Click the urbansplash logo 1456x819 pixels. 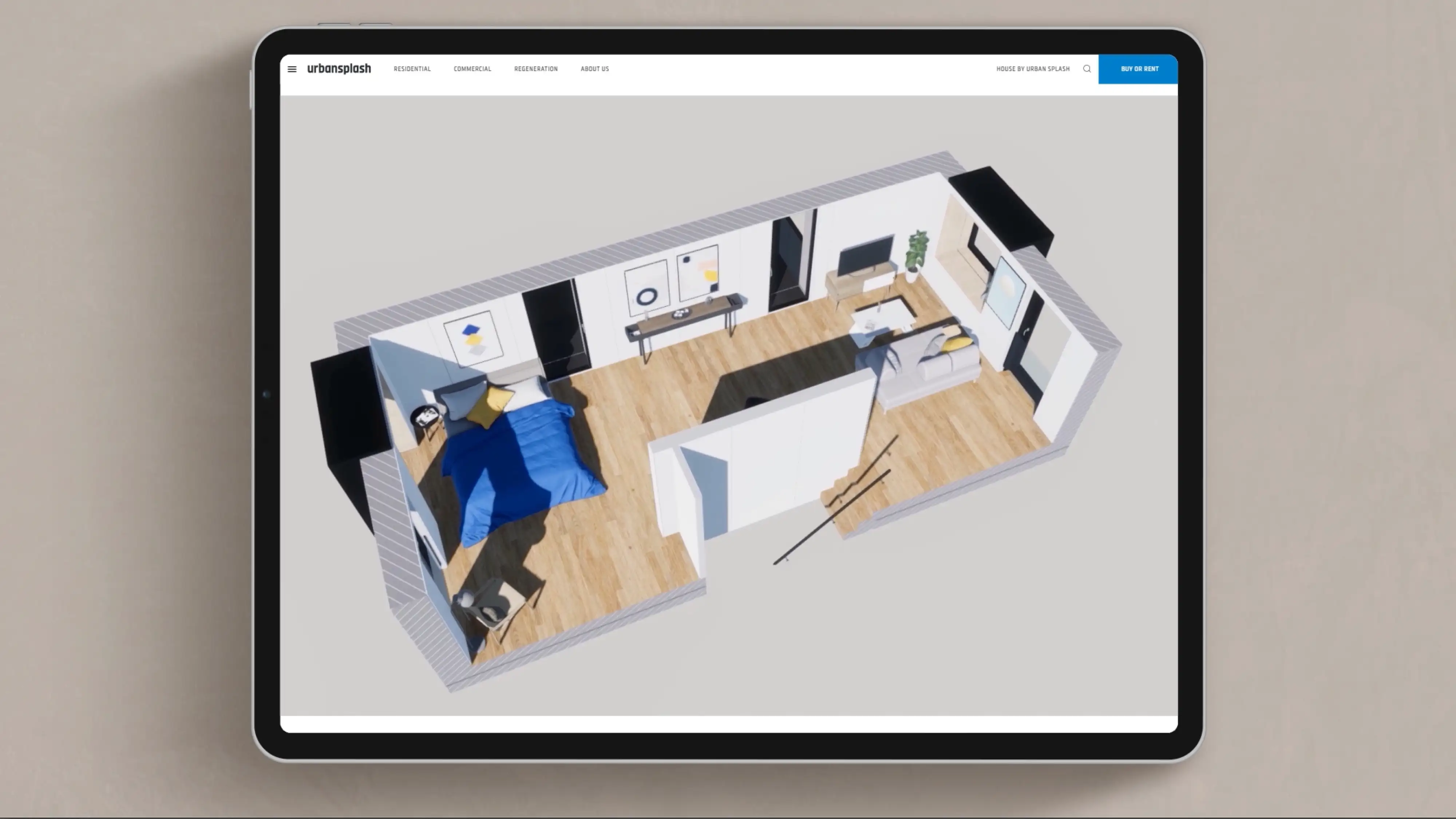(x=339, y=69)
